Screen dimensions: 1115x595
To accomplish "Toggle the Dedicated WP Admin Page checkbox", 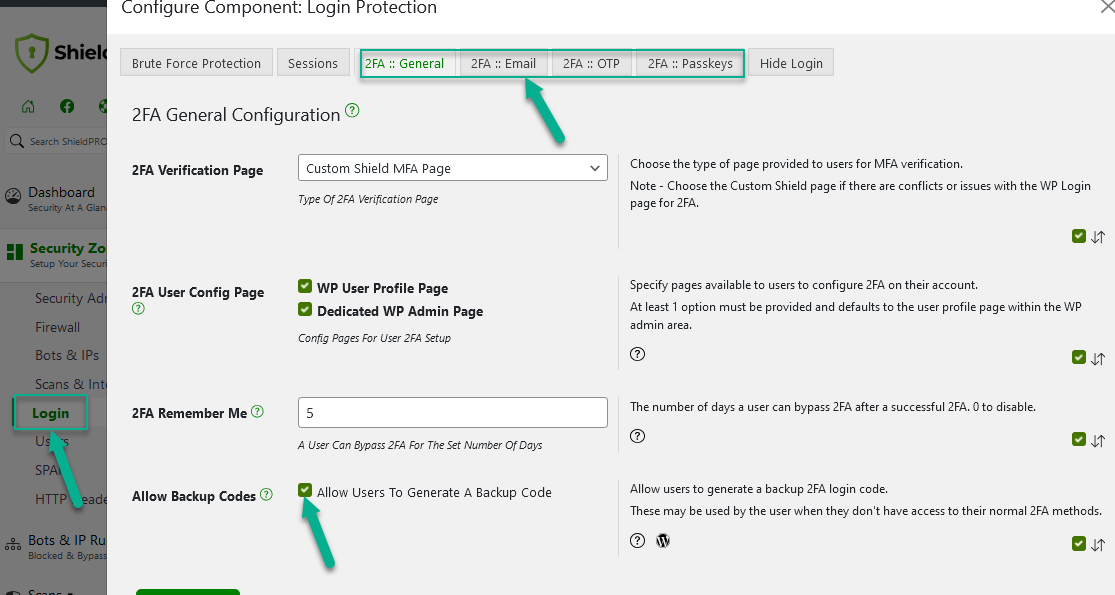I will (x=305, y=310).
